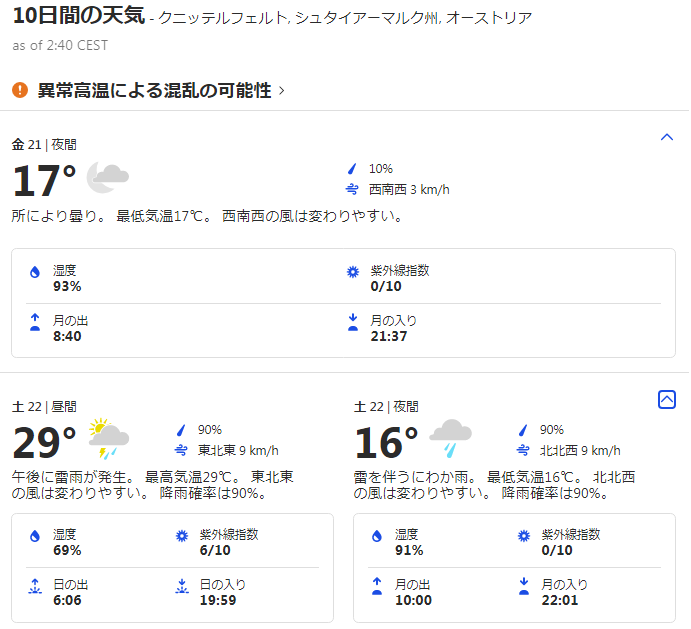Click the partly cloudy moon icon by 17°

coord(108,178)
